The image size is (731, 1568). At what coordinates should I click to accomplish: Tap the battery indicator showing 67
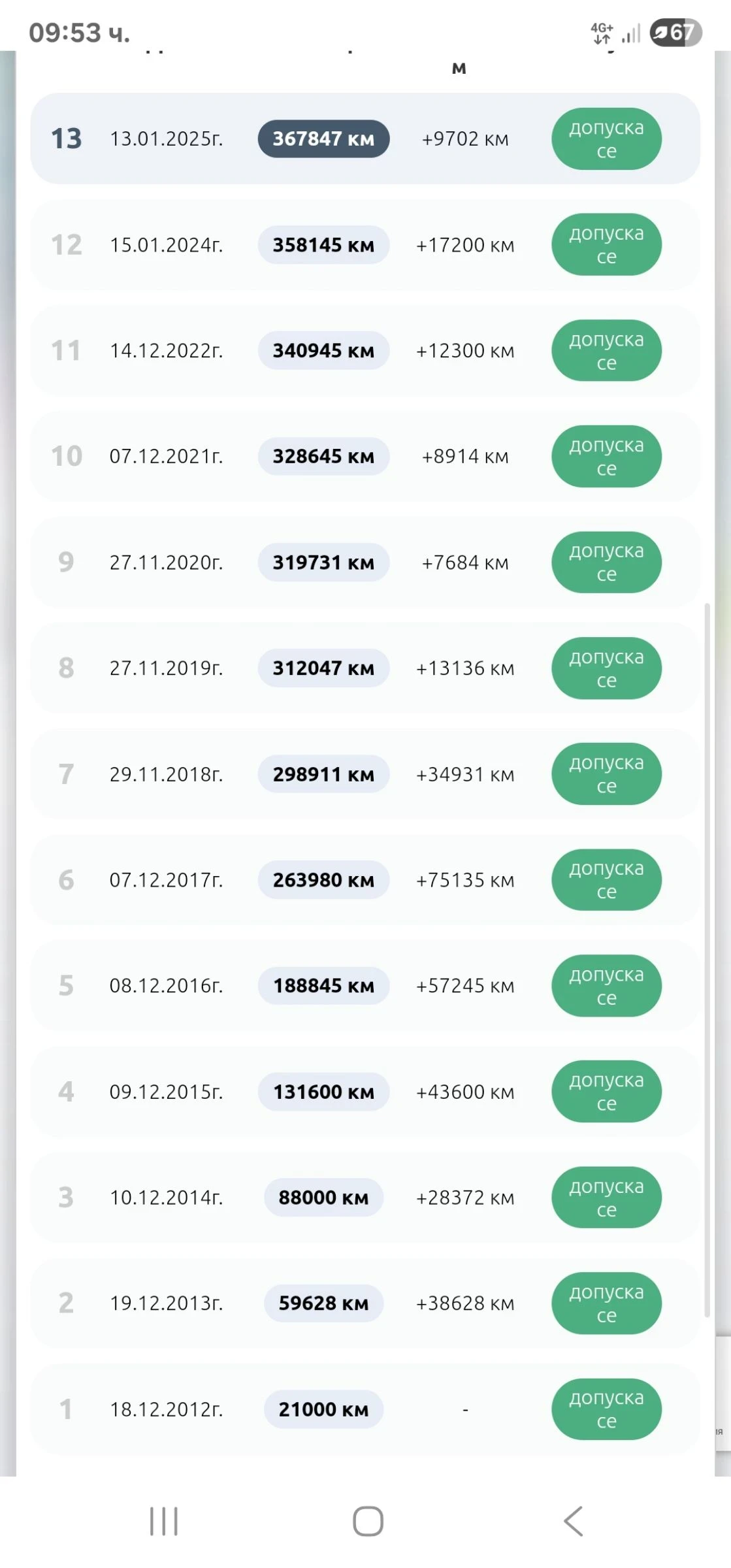coord(675,32)
